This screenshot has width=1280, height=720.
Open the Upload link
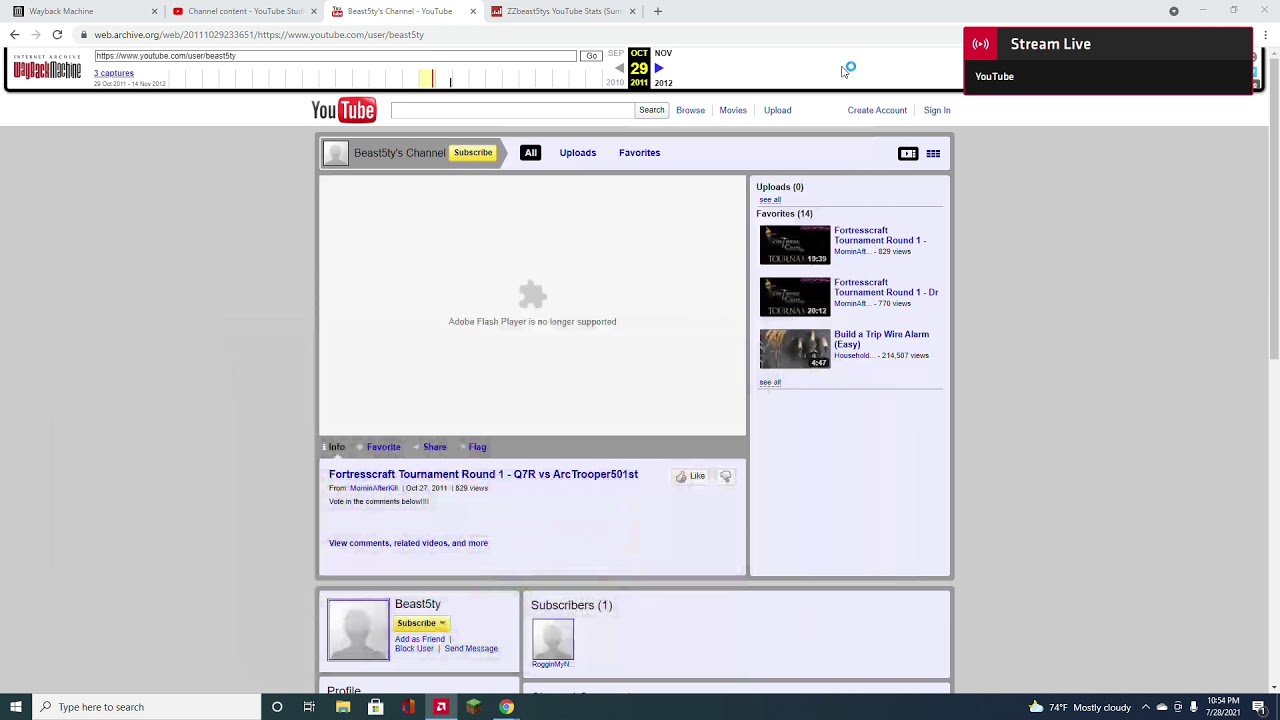[777, 110]
